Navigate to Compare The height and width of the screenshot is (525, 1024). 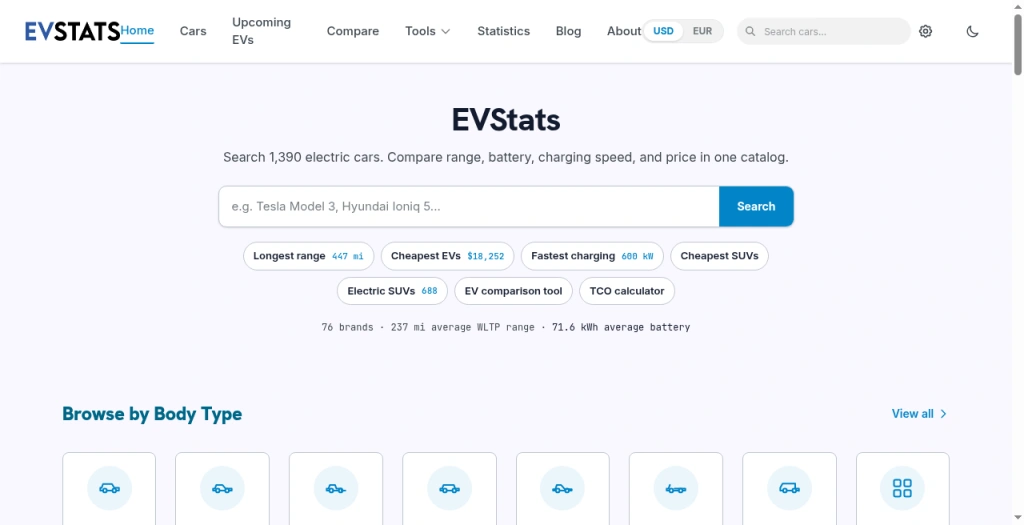(x=353, y=31)
